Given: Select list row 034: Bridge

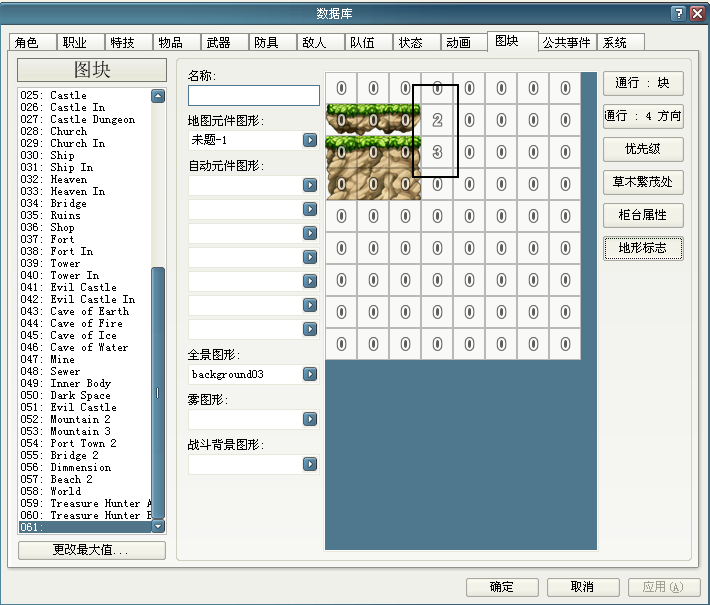Looking at the screenshot, I should [85, 203].
